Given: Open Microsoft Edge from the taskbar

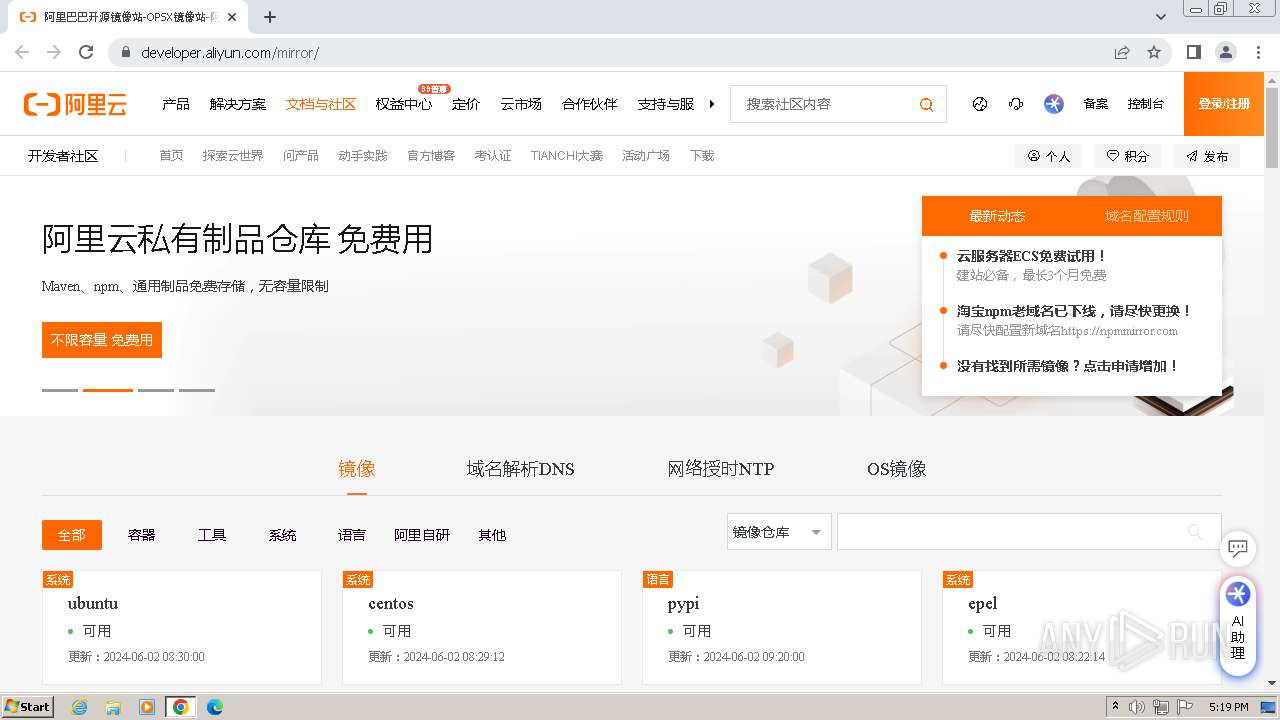Looking at the screenshot, I should tap(214, 707).
